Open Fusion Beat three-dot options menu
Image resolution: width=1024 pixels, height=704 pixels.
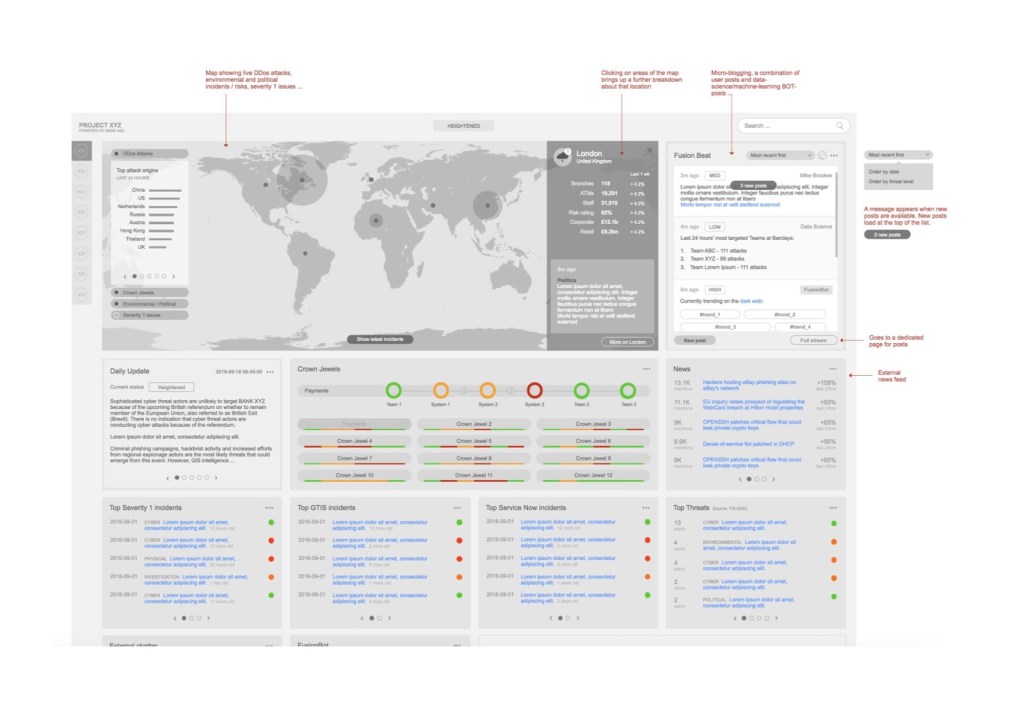(x=834, y=155)
